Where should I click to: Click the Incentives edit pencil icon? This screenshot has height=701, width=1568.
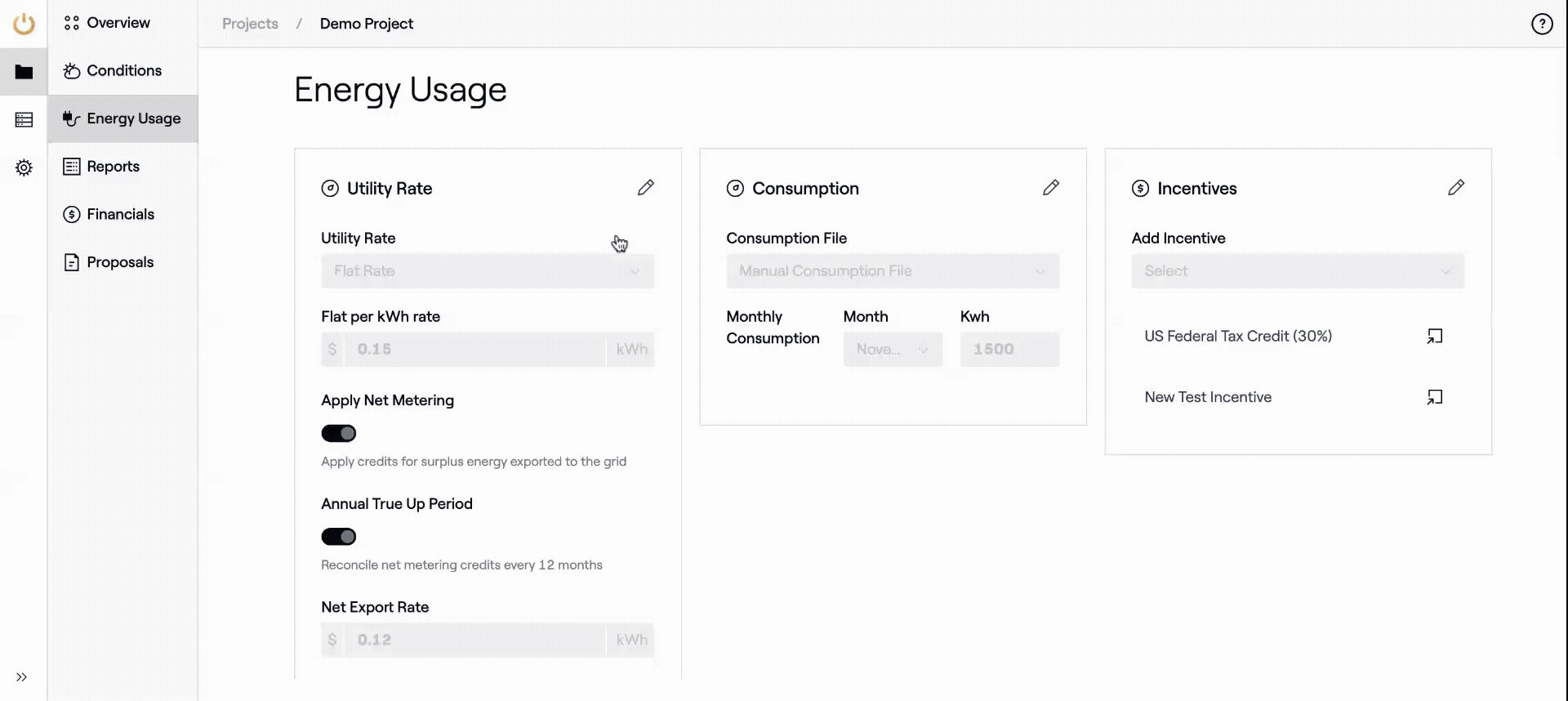1455,188
